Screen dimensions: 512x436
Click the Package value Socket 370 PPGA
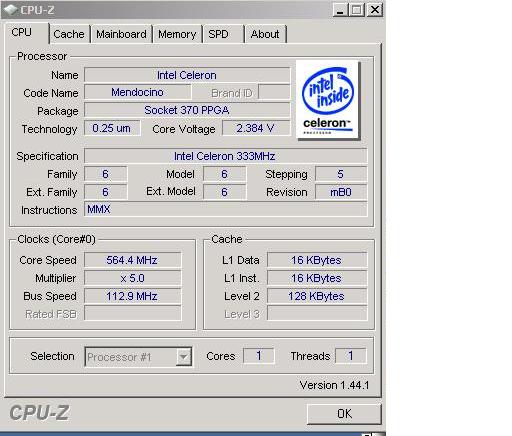(187, 110)
